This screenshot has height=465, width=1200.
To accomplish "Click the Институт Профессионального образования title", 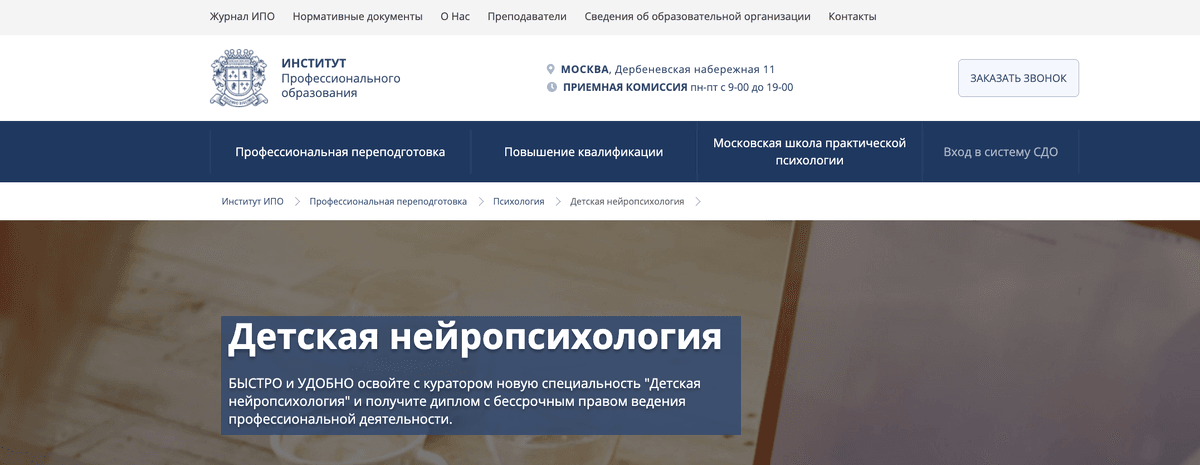I will [341, 78].
